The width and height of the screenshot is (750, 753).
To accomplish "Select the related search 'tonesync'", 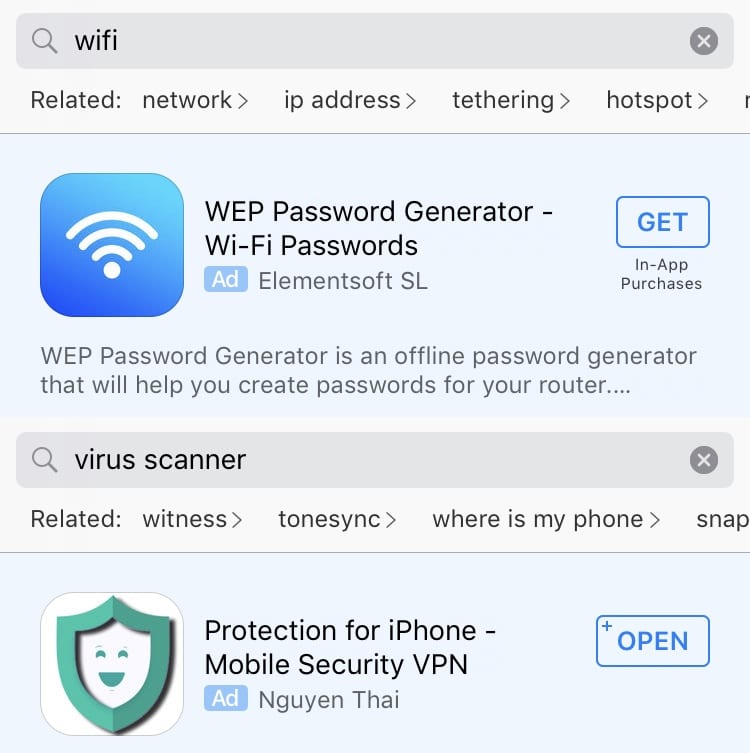I will (338, 519).
